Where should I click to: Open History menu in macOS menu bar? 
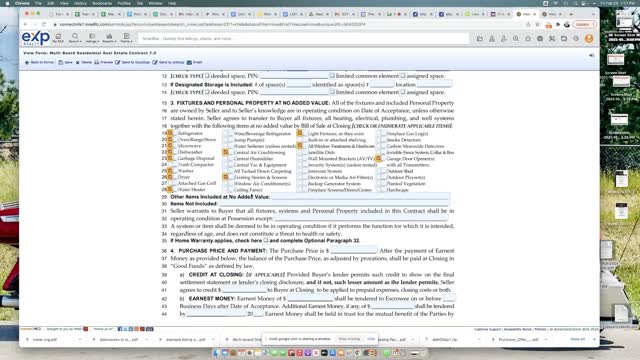tap(80, 3)
